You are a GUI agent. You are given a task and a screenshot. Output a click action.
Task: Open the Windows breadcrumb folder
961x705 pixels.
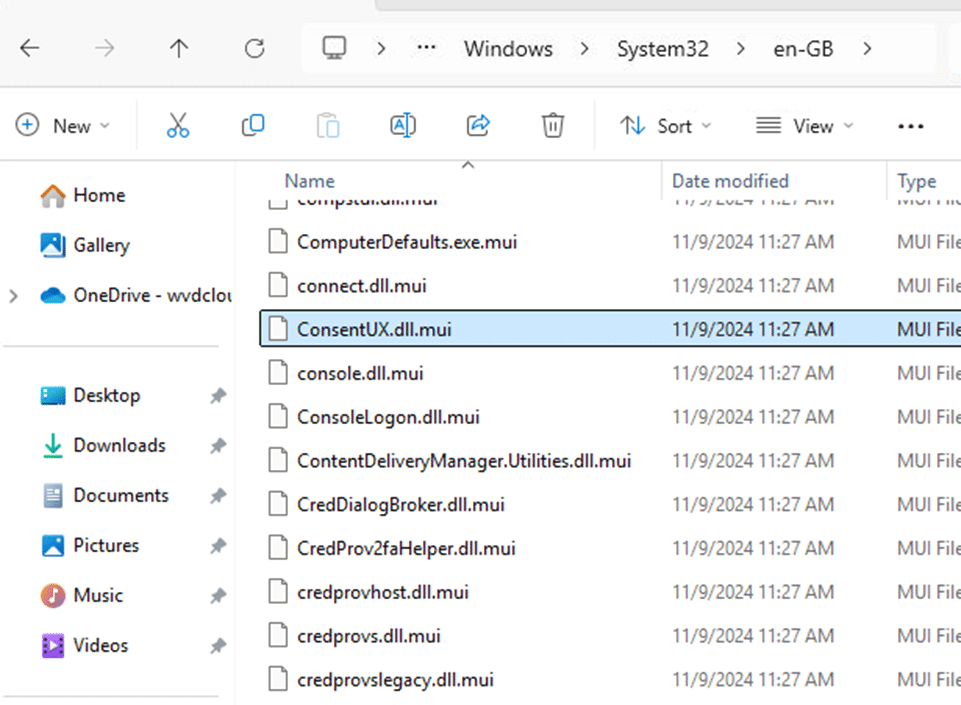coord(508,49)
